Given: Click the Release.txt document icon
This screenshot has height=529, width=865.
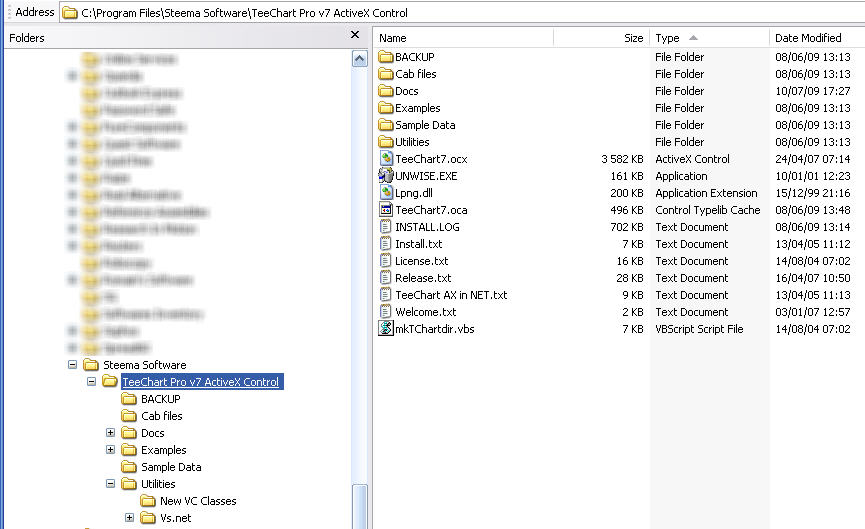Looking at the screenshot, I should 386,278.
